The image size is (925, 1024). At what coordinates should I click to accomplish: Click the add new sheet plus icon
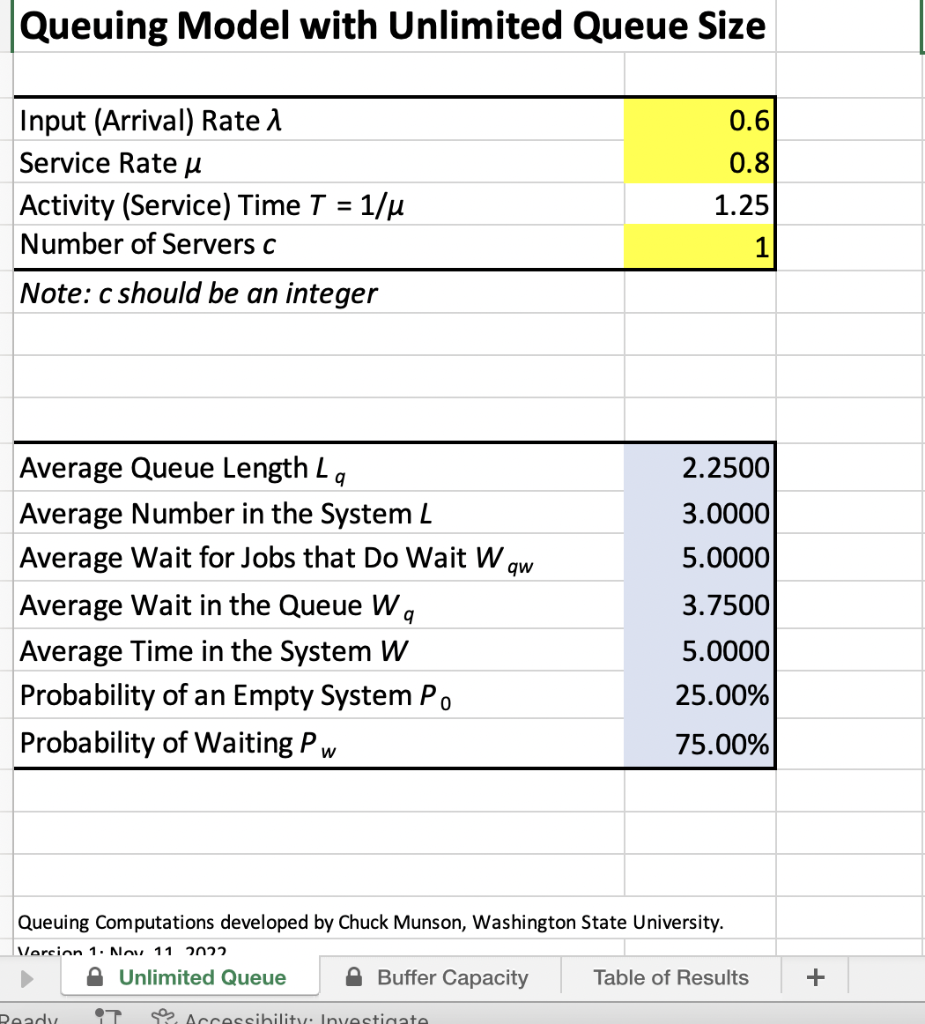click(x=814, y=976)
